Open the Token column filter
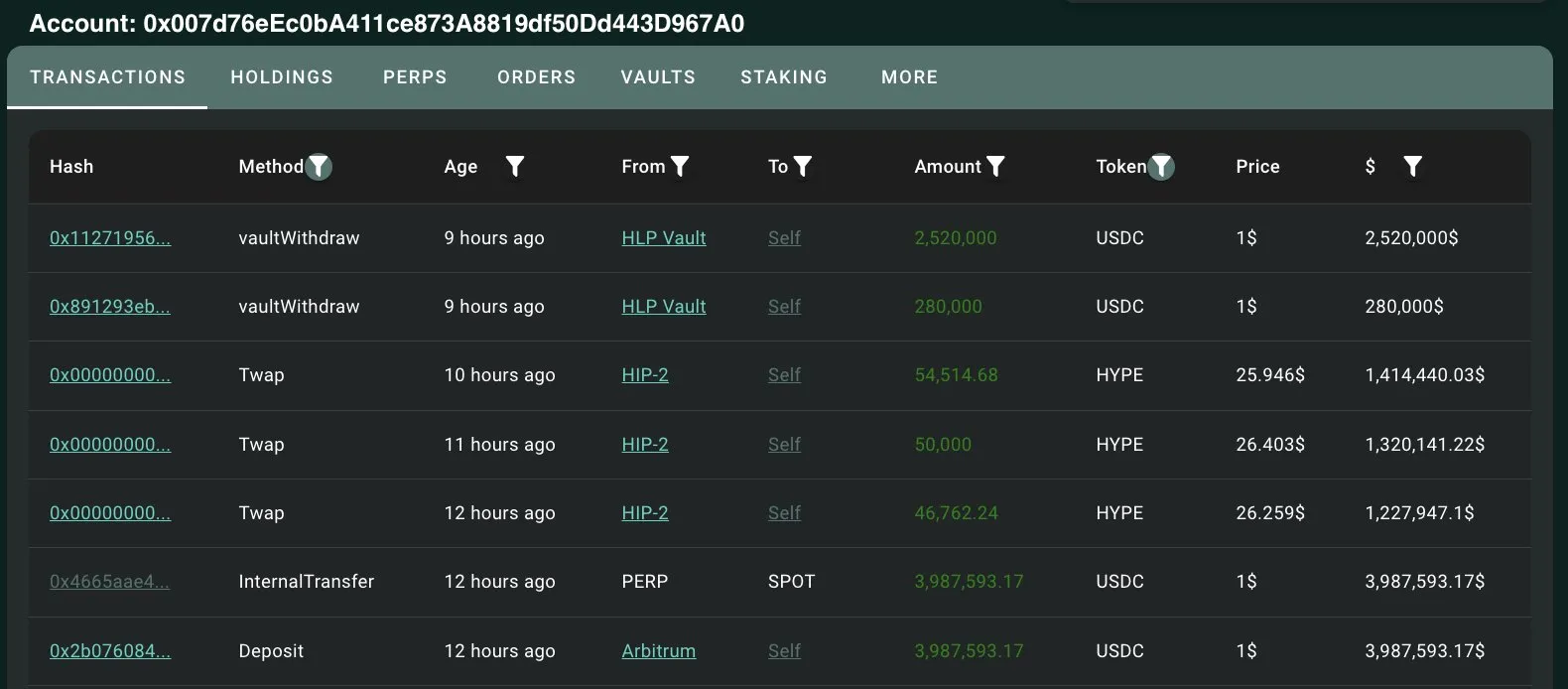Screen dimensions: 1568x689 pos(1161,167)
